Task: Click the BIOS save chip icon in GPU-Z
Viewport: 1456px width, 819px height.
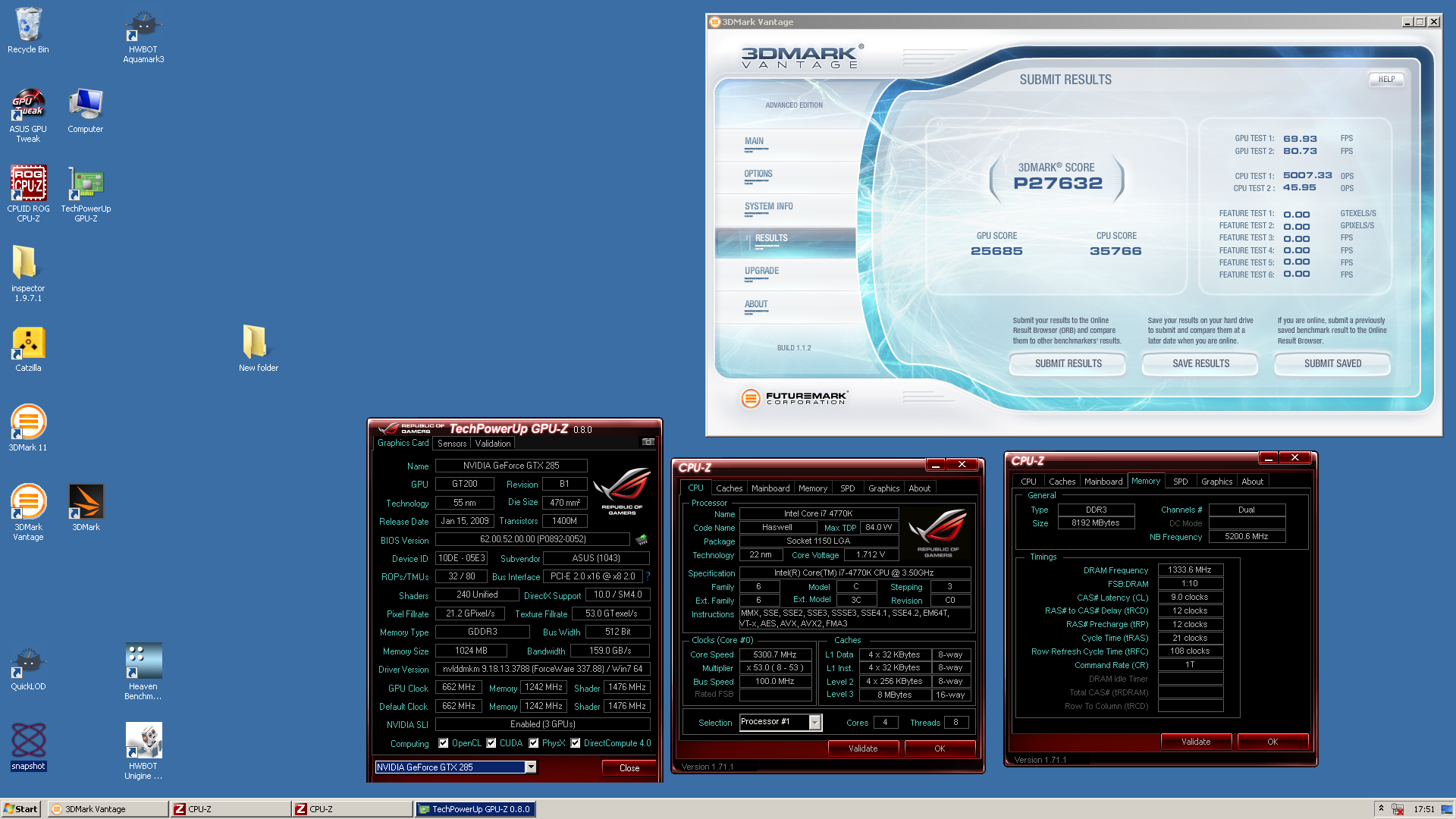Action: click(642, 540)
